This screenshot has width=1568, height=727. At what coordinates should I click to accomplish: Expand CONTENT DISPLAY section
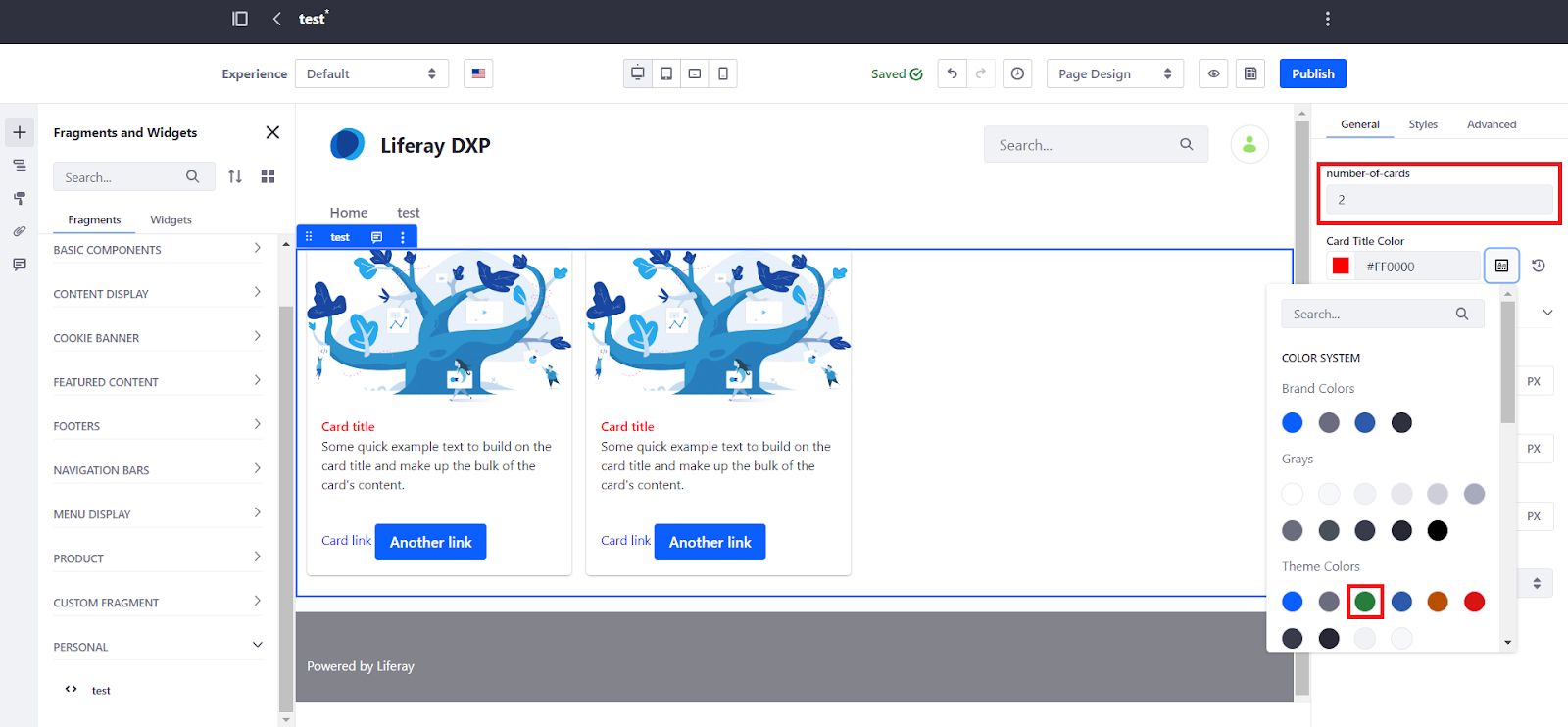click(x=158, y=293)
